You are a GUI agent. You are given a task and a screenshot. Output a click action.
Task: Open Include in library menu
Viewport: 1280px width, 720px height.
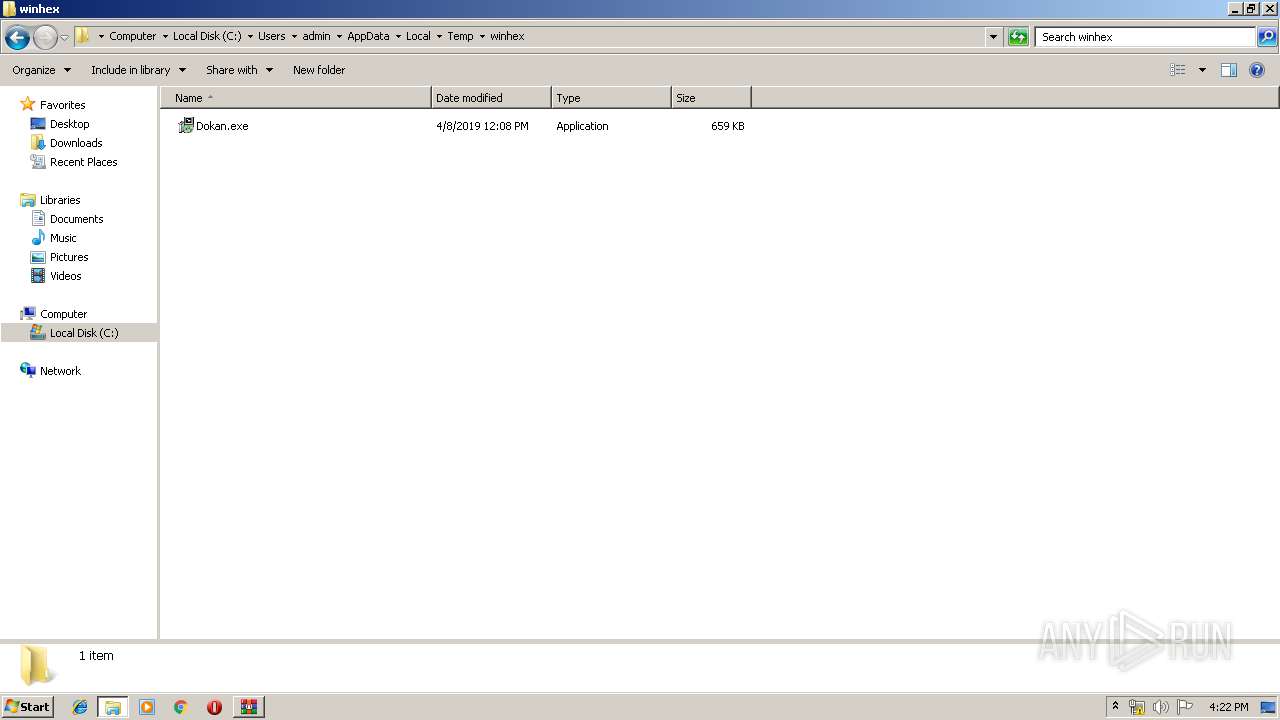pyautogui.click(x=138, y=70)
